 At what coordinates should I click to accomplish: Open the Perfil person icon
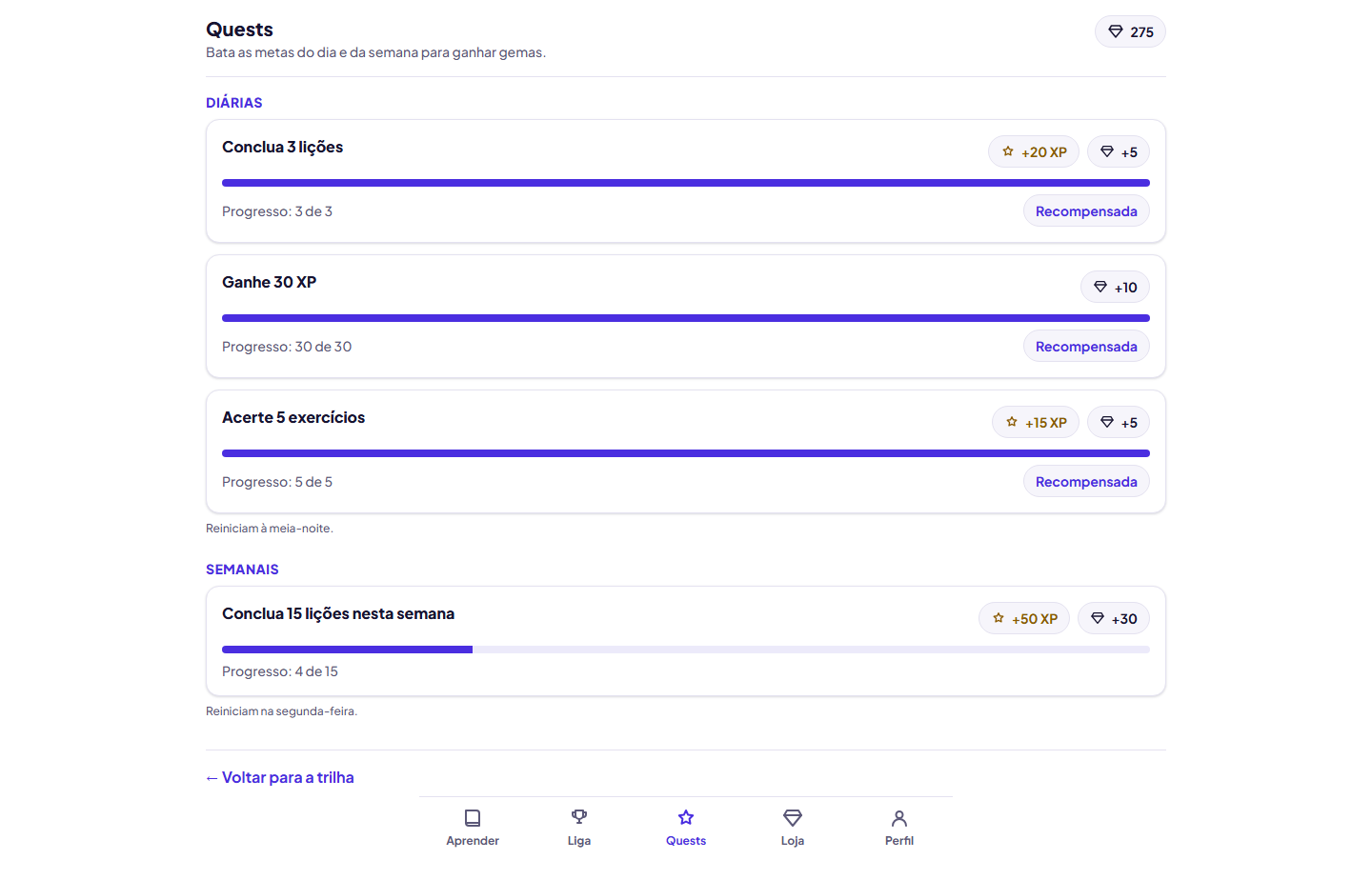tap(899, 818)
